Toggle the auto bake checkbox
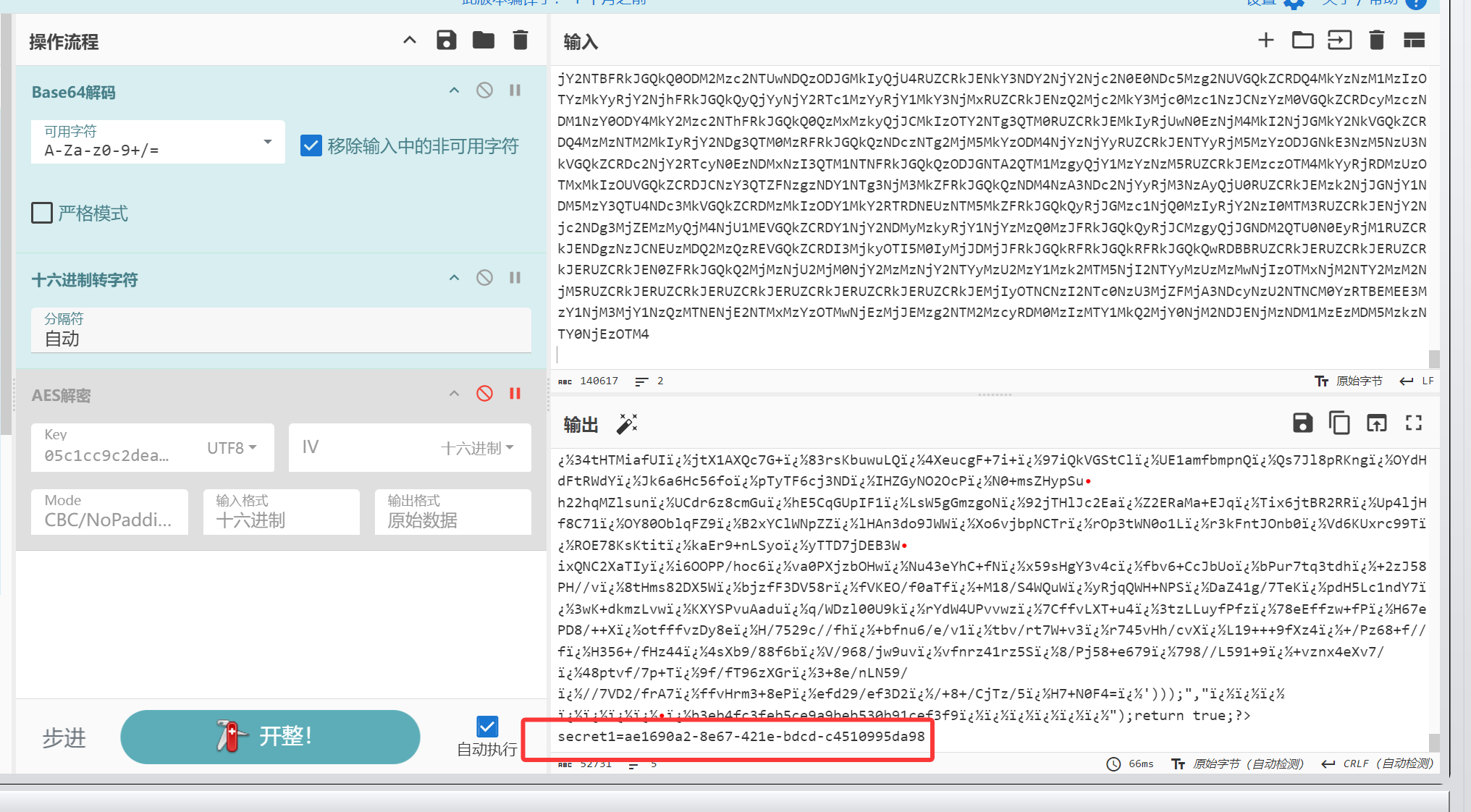 (x=487, y=726)
